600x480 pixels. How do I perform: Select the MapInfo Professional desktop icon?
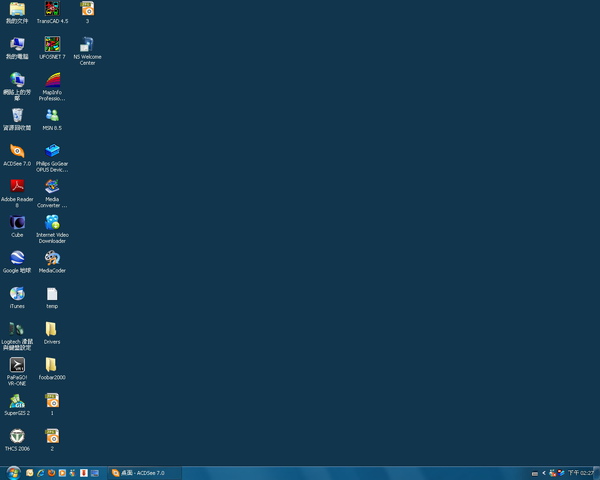(x=52, y=87)
